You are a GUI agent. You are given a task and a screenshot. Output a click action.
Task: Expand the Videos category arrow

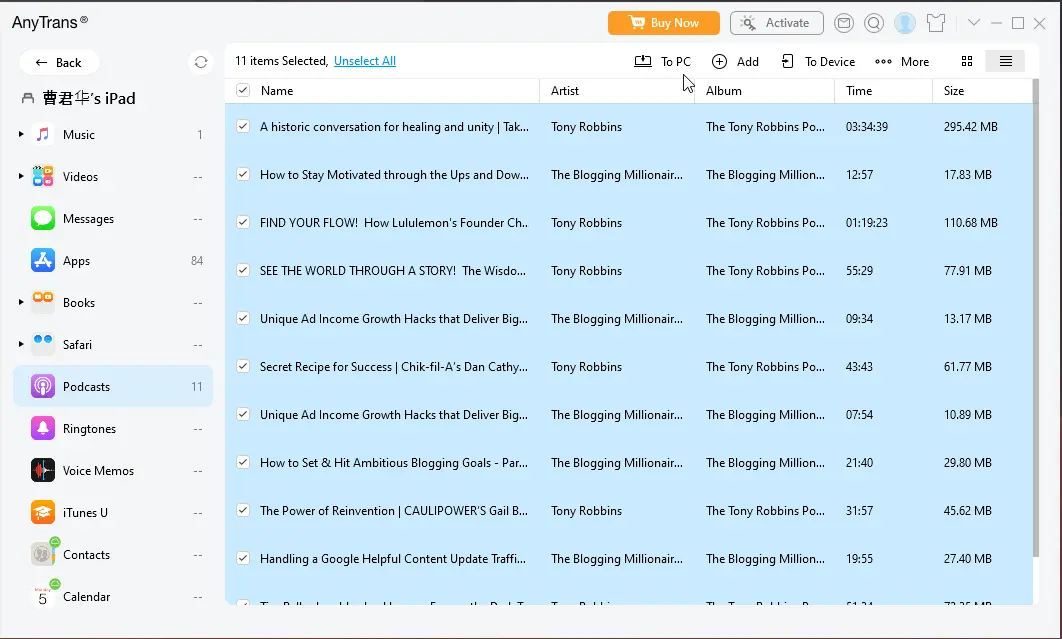(21, 177)
